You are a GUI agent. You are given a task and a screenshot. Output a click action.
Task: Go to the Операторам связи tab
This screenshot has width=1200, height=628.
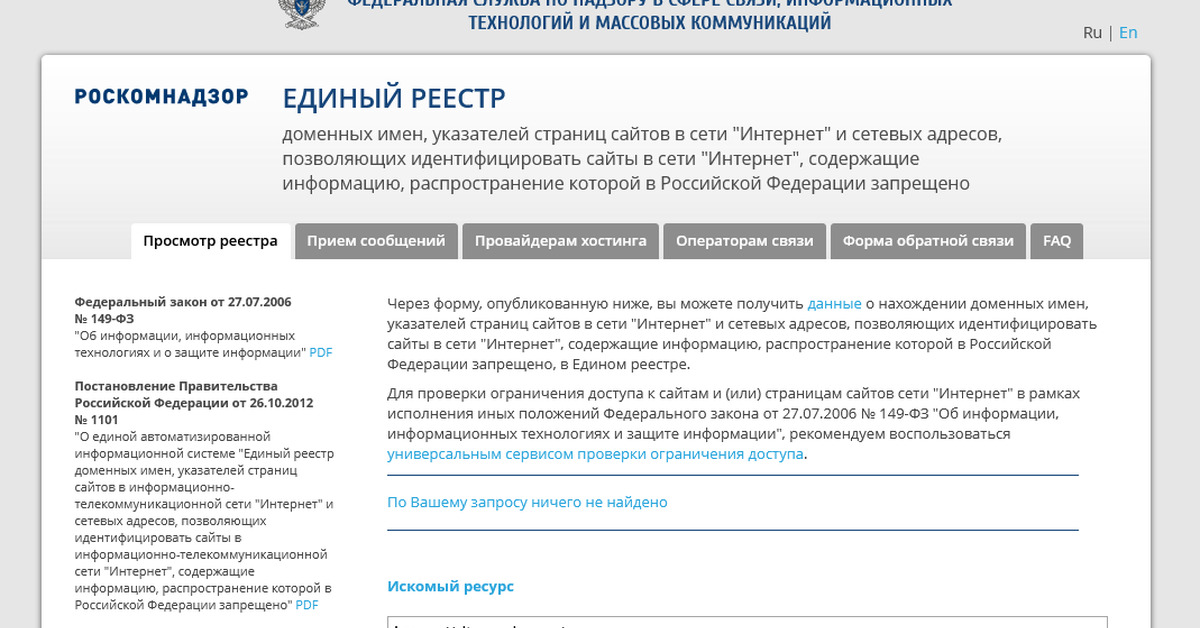[x=745, y=241]
